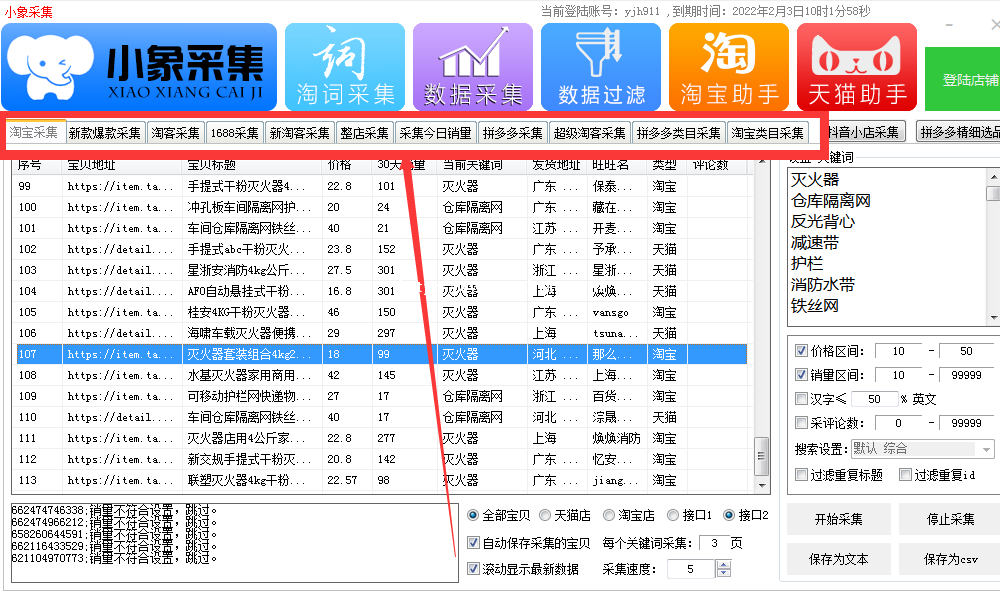The height and width of the screenshot is (601, 1000).
Task: Click the 销量区间 minimum field
Action: pos(899,375)
